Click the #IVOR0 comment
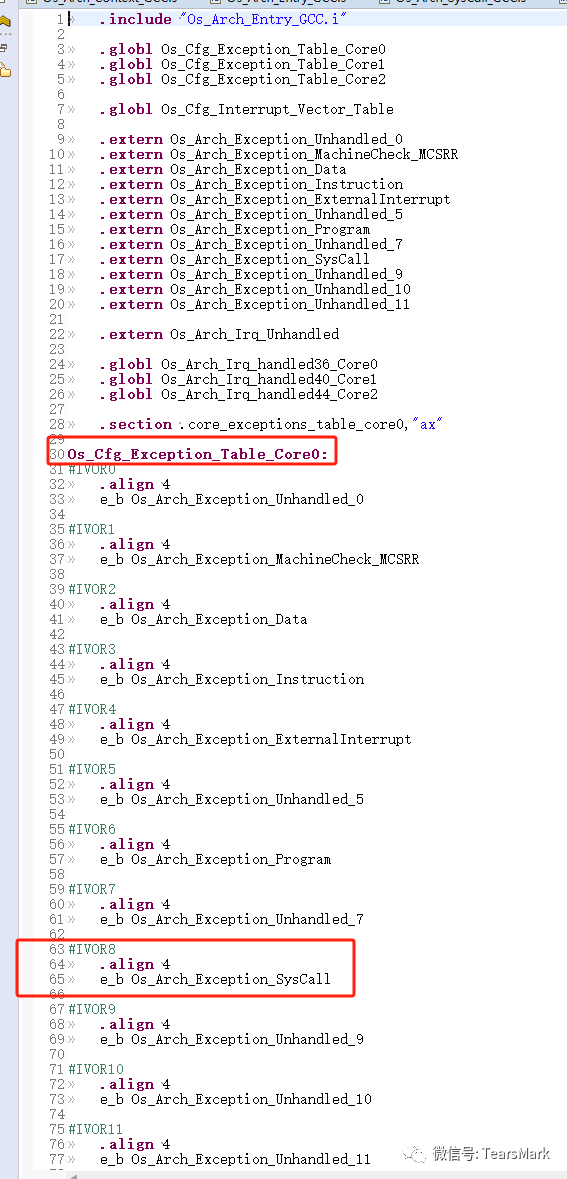Image resolution: width=567 pixels, height=1179 pixels. (92, 469)
